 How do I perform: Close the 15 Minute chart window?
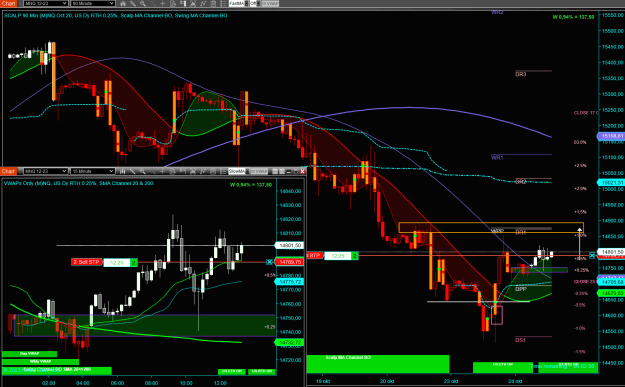tap(303, 171)
